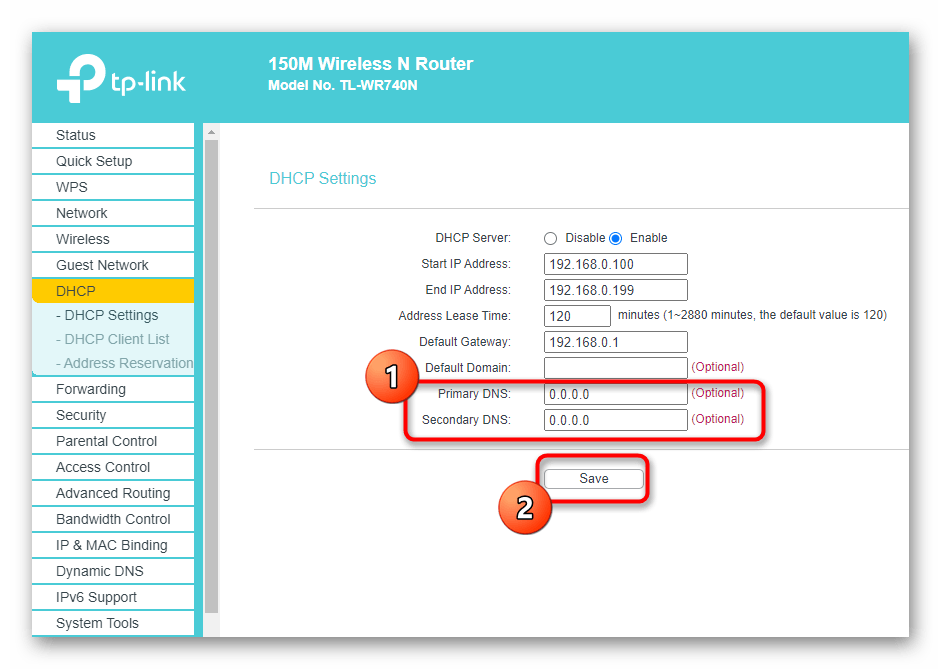Viewport: 941px width, 669px height.
Task: Select the Disable DHCP Server radio button
Action: click(550, 238)
